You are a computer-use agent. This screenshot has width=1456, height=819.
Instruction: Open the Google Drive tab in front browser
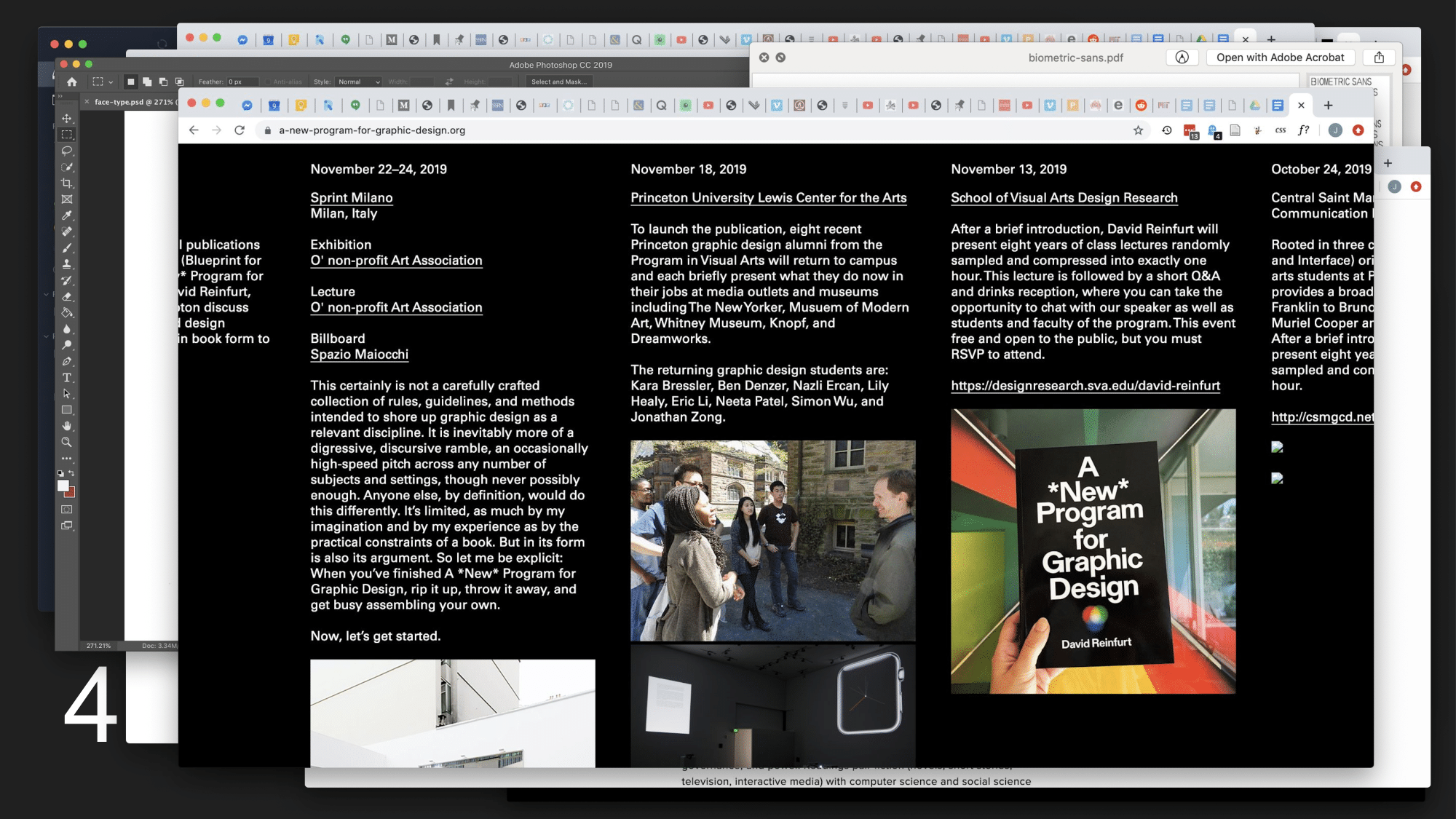point(1255,106)
